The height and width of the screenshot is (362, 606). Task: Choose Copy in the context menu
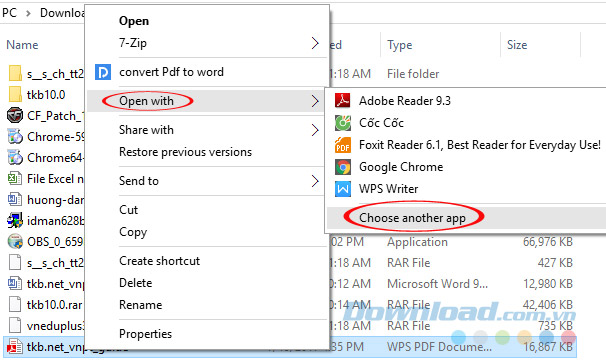133,232
